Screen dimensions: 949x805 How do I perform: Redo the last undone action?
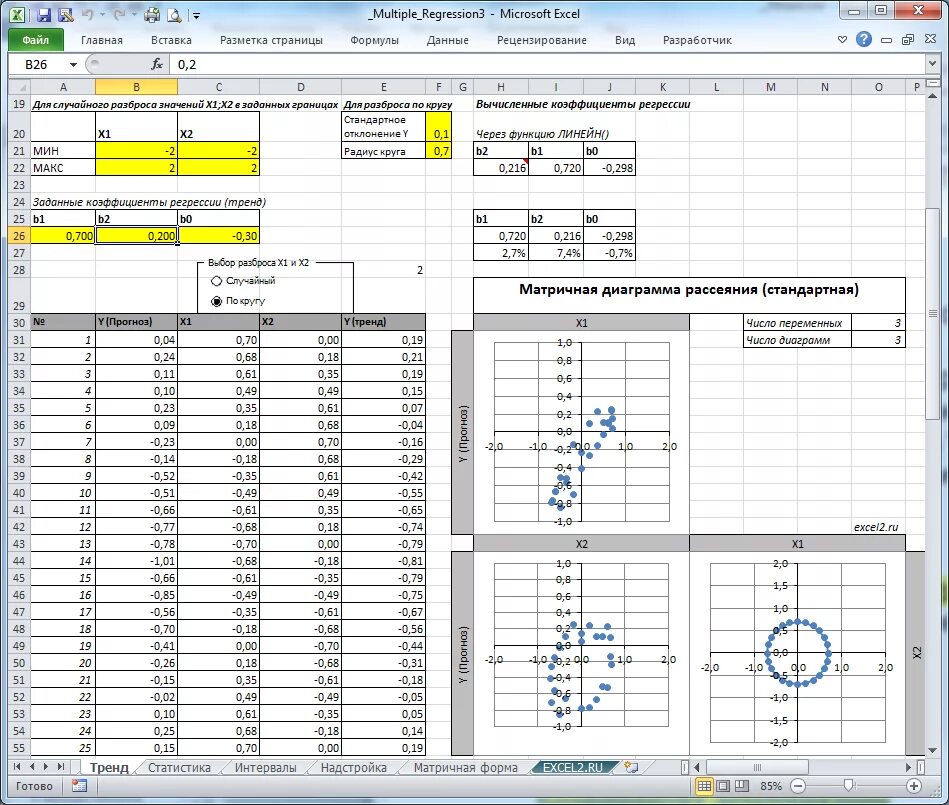(119, 14)
